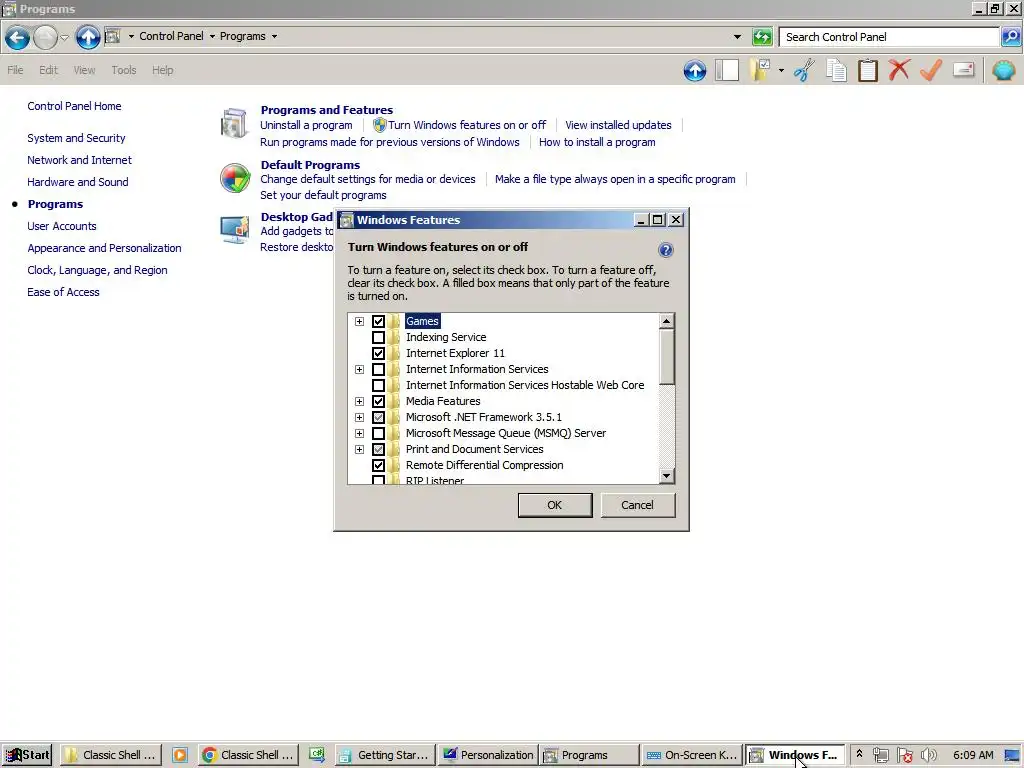Click the Action Center flag tray icon
The height and width of the screenshot is (768, 1024).
(904, 755)
